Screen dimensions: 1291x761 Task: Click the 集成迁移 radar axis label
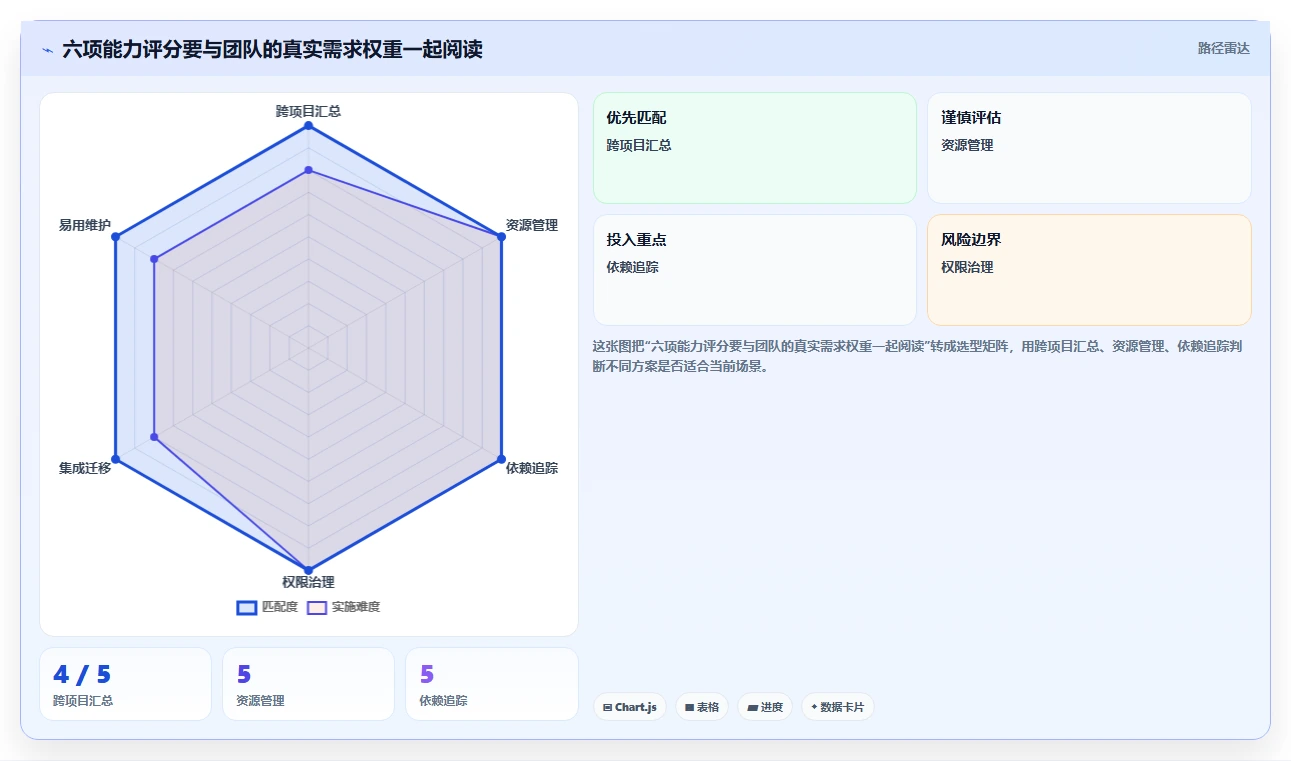[x=85, y=468]
